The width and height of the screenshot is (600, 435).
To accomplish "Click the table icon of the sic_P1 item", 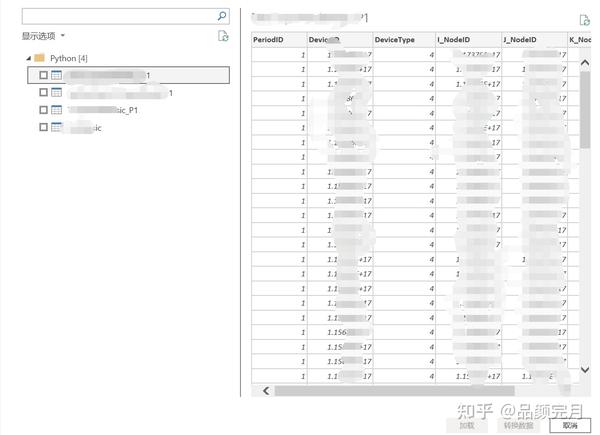I will [57, 110].
